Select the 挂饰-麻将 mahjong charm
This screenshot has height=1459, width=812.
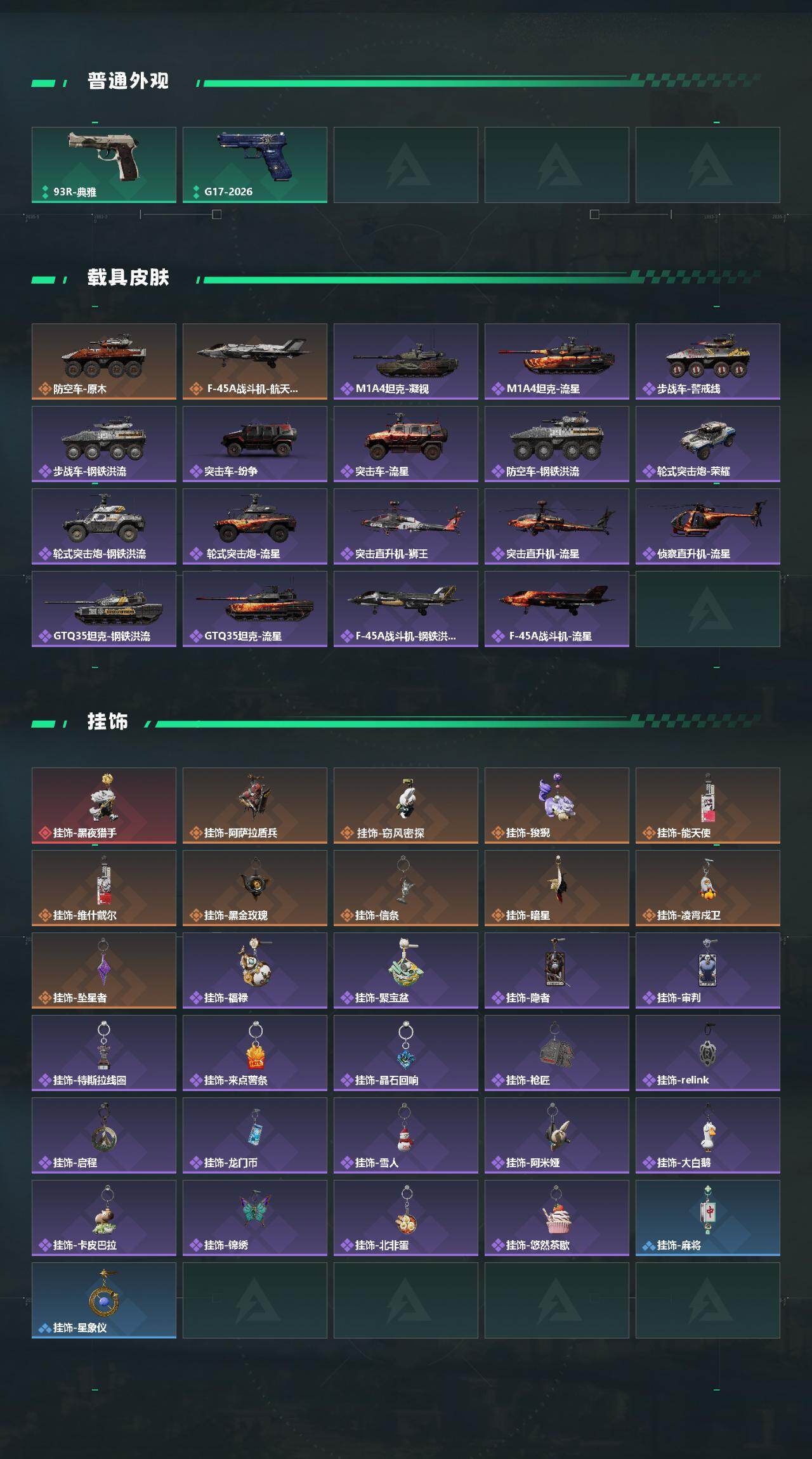click(708, 1218)
